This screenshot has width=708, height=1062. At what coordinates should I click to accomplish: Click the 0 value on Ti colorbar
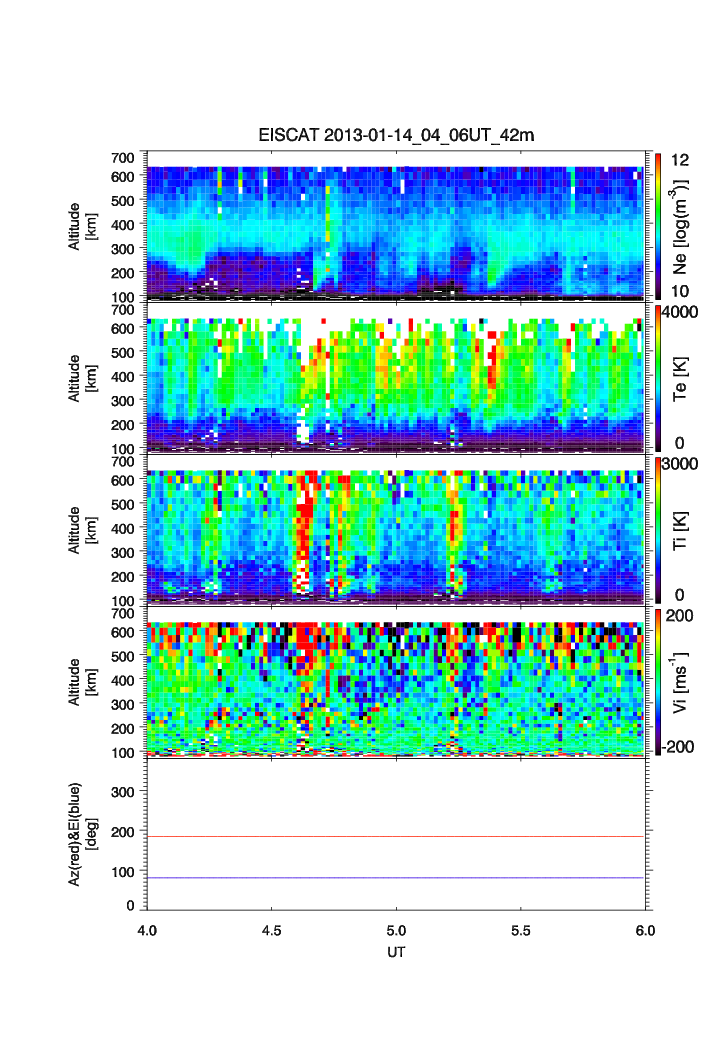pos(680,595)
